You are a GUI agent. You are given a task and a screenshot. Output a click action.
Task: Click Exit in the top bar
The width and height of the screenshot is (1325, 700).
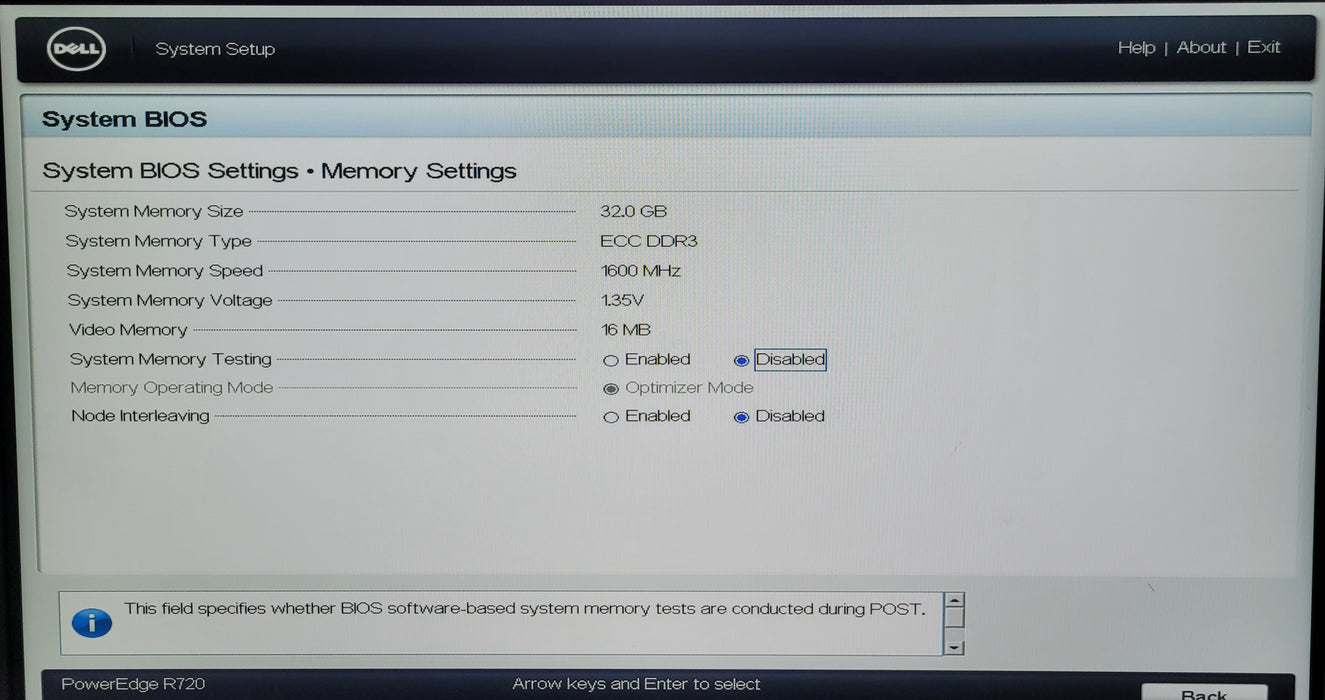(x=1264, y=47)
